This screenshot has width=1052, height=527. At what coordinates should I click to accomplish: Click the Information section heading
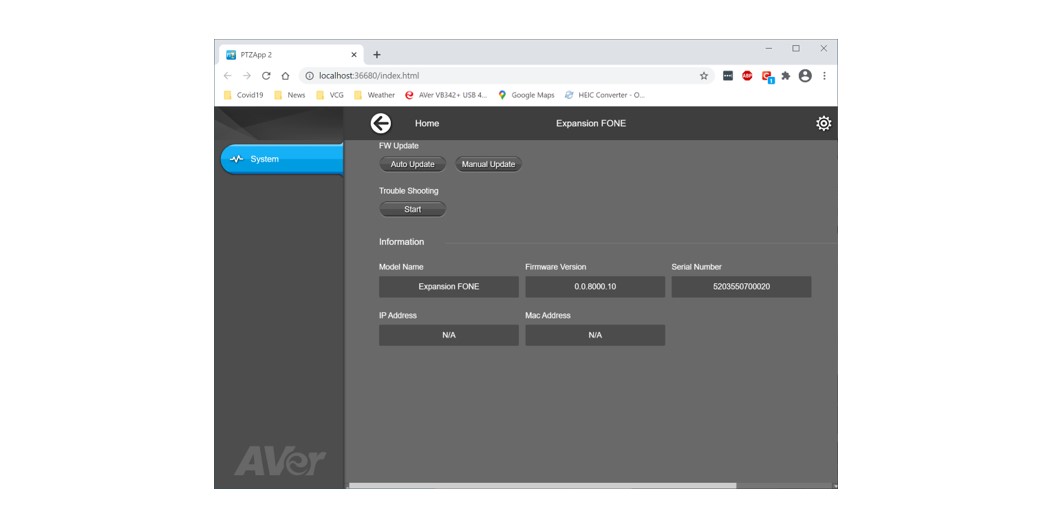(401, 242)
